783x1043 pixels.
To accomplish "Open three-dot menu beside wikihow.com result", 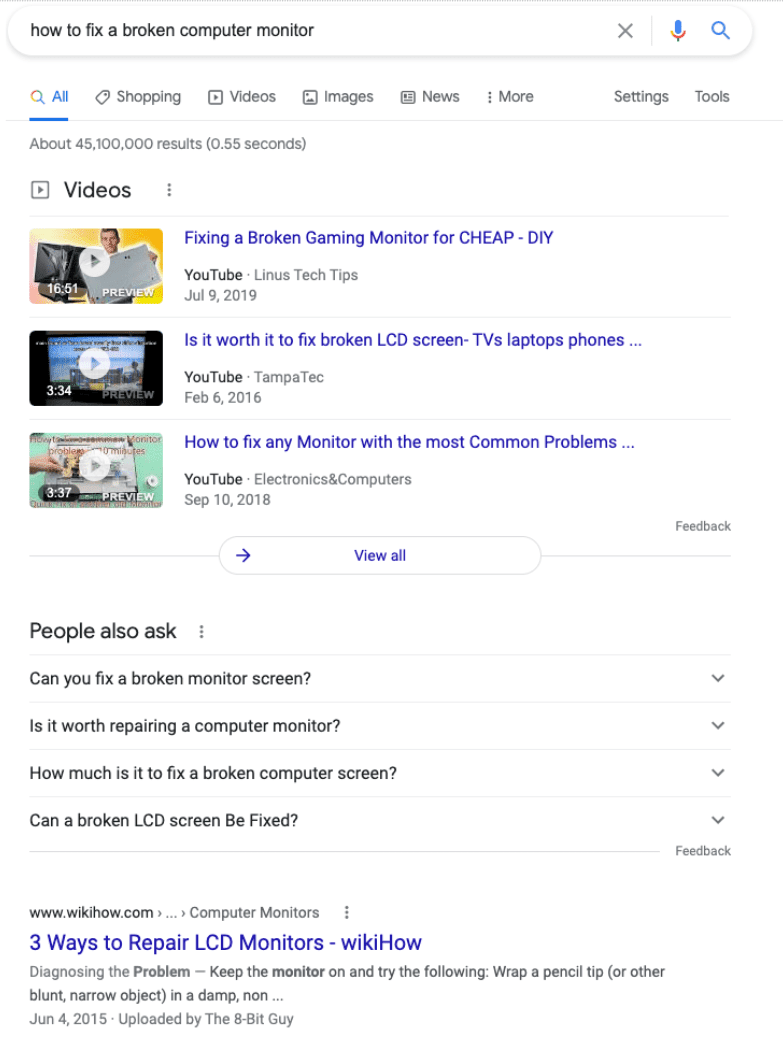I will pos(347,913).
